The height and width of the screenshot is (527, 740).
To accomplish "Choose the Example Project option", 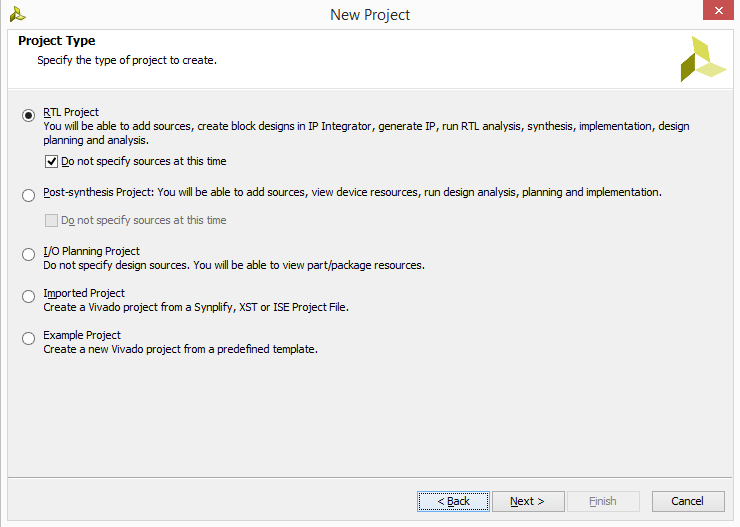I will 28,338.
